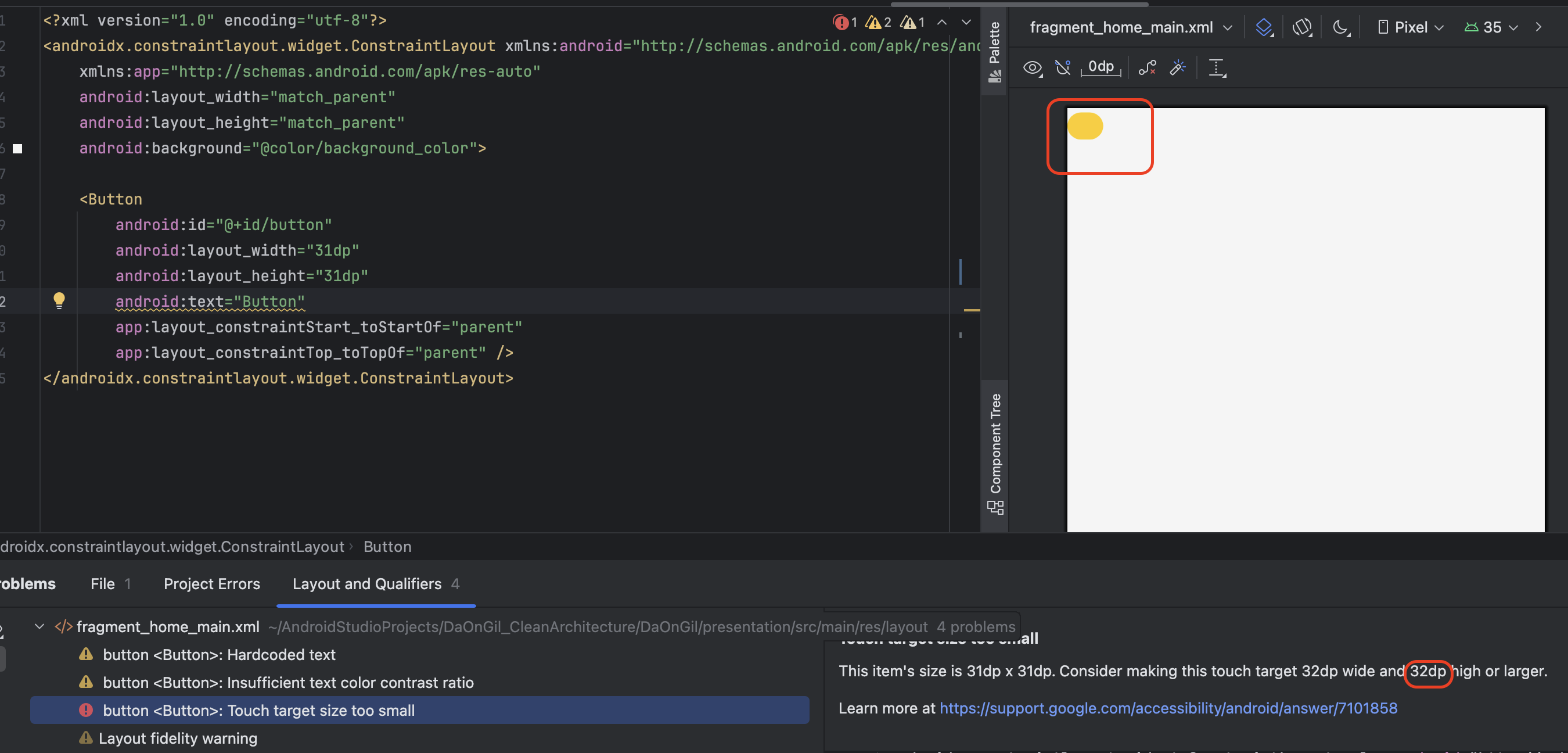Click the Clear All Constraints icon

[1147, 67]
